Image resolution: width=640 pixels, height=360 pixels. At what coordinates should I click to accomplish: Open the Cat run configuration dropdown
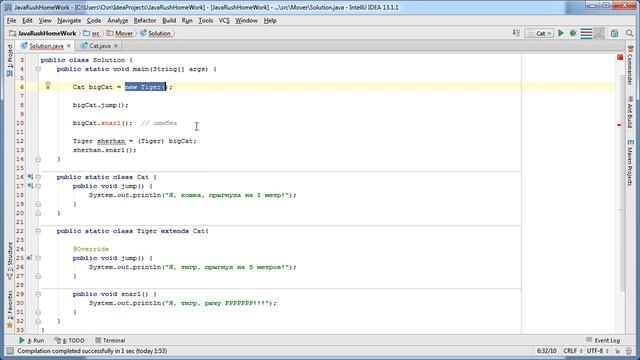[539, 33]
